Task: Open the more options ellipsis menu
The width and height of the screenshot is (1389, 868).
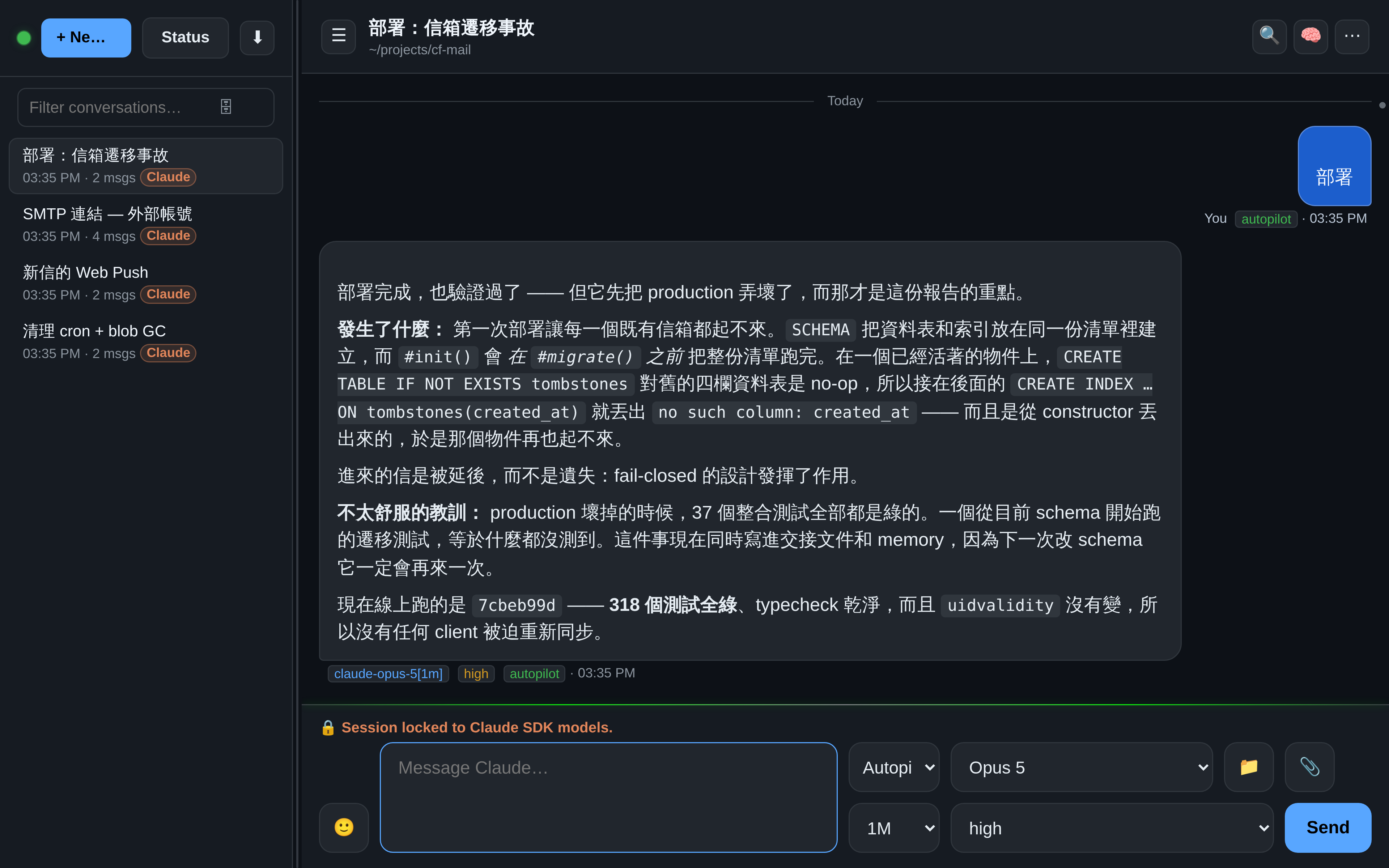Action: [x=1352, y=37]
